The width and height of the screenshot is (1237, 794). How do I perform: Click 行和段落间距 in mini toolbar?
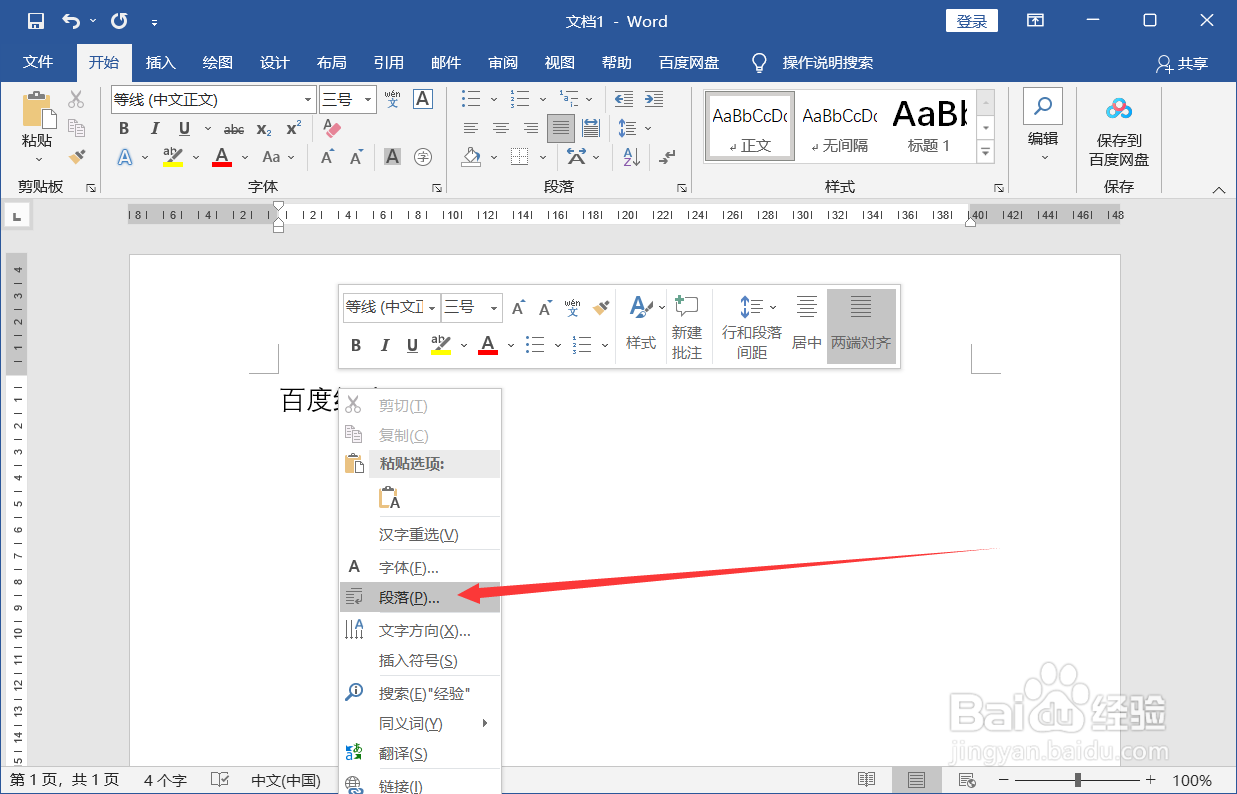752,327
